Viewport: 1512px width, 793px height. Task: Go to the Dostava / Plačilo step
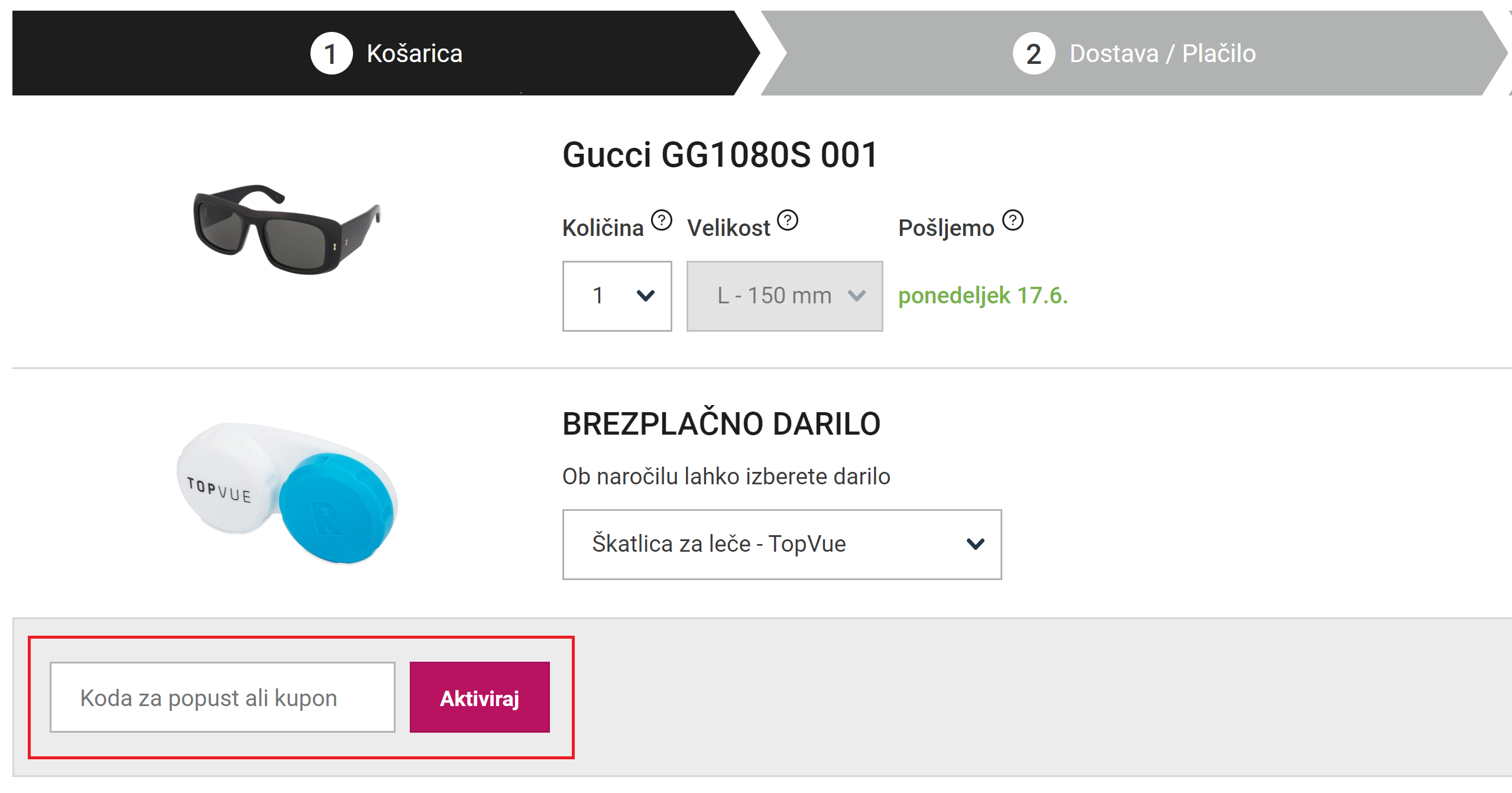(1134, 53)
